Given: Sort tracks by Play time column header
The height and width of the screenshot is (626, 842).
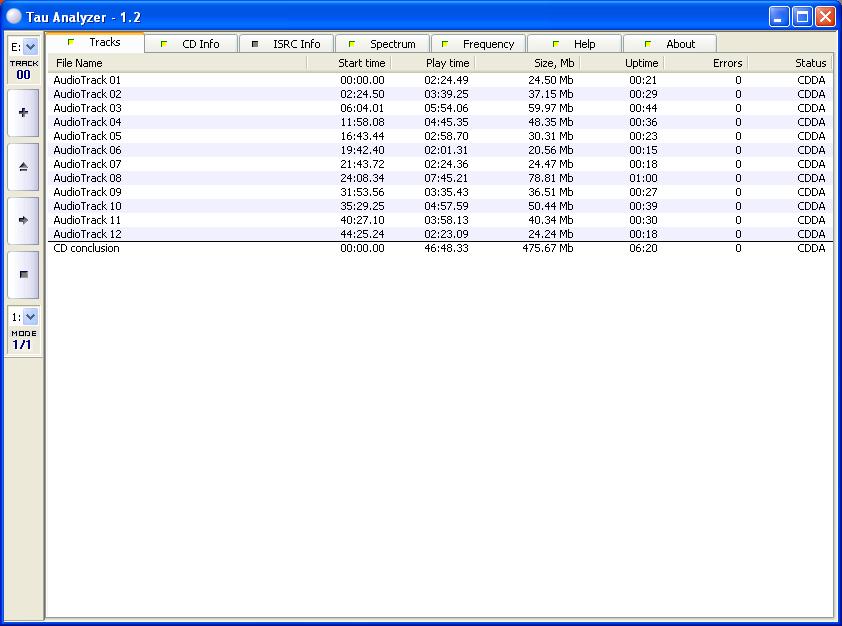Looking at the screenshot, I should (x=432, y=63).
